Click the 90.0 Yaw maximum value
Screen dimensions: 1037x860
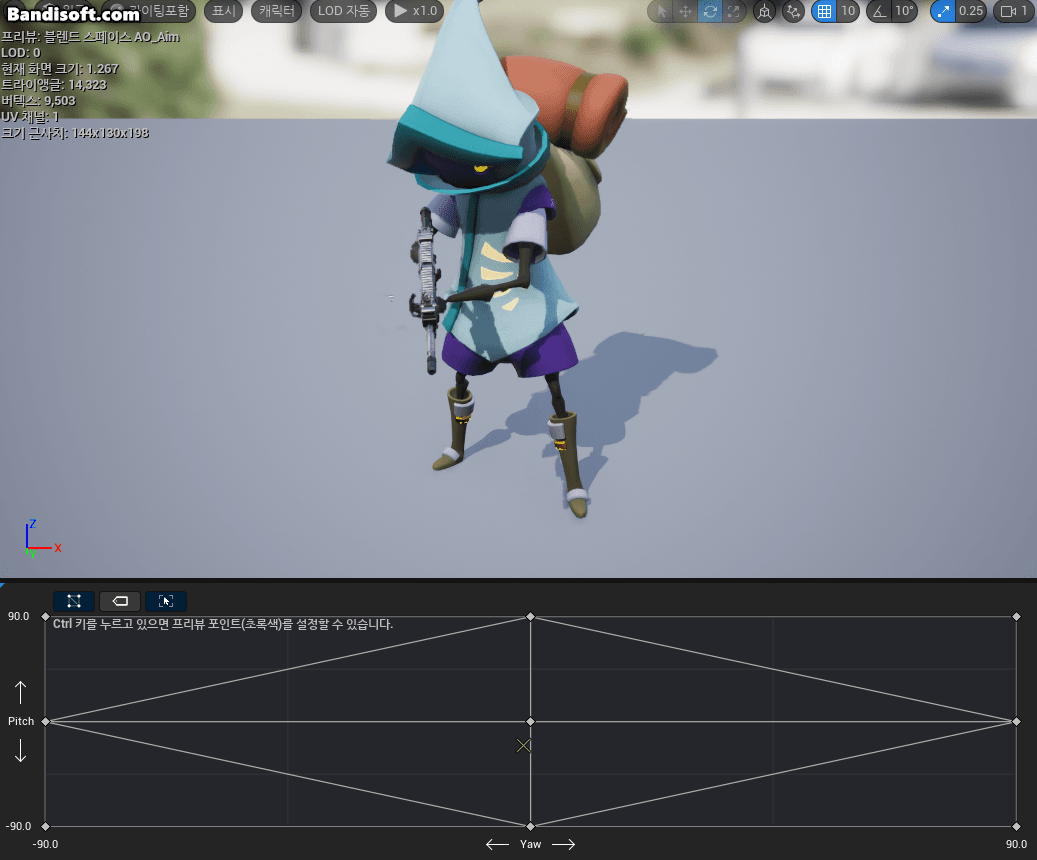pos(1016,844)
